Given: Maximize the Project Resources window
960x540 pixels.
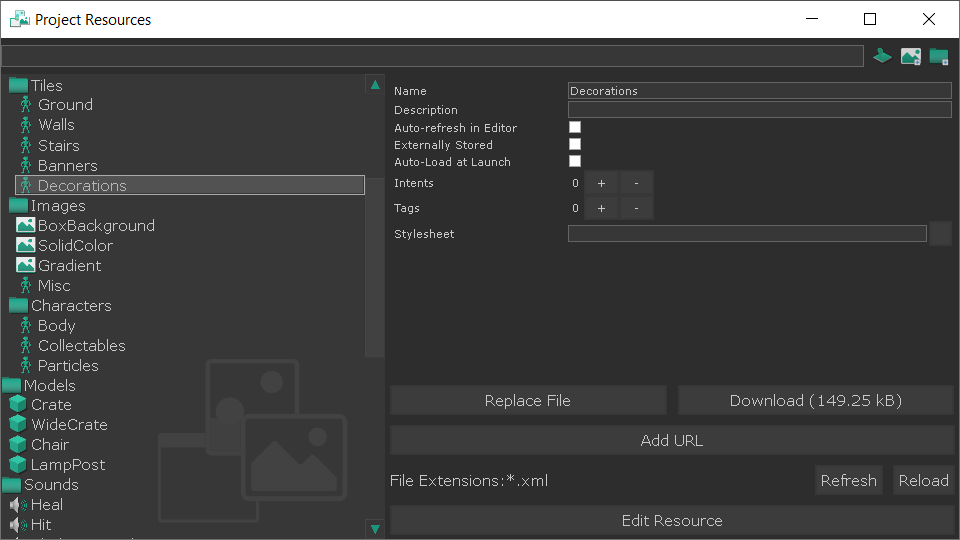Looking at the screenshot, I should pos(870,19).
